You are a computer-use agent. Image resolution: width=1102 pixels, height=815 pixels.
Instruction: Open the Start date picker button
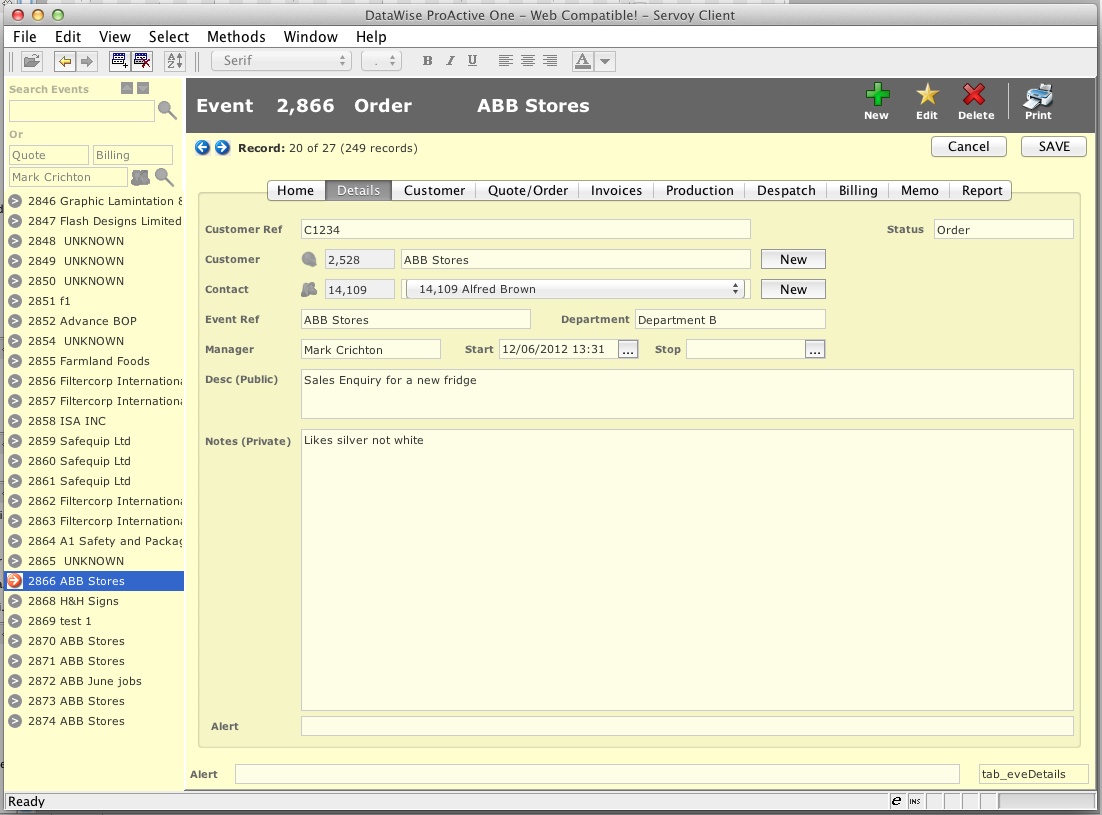coord(628,349)
